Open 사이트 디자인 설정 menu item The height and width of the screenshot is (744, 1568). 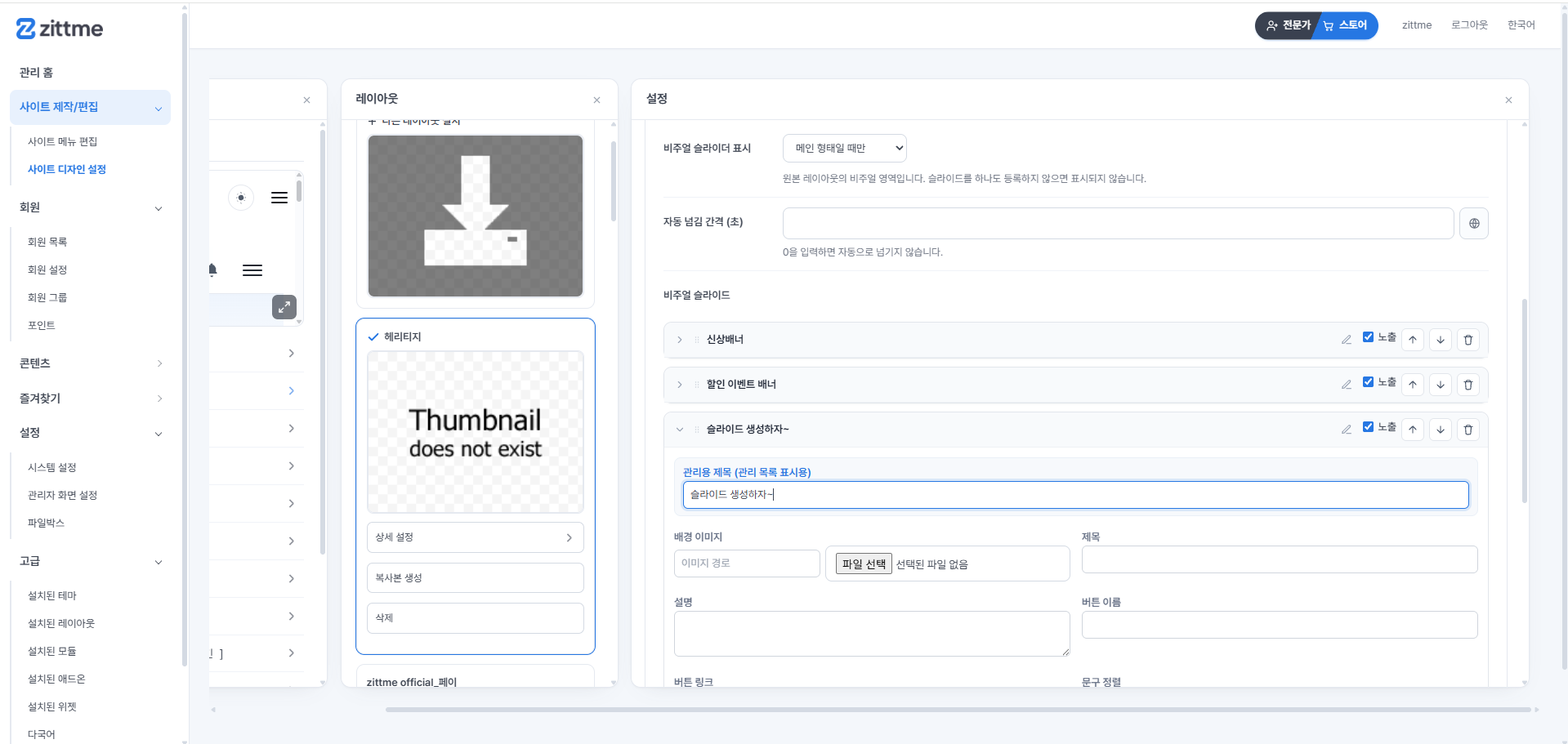click(x=67, y=170)
